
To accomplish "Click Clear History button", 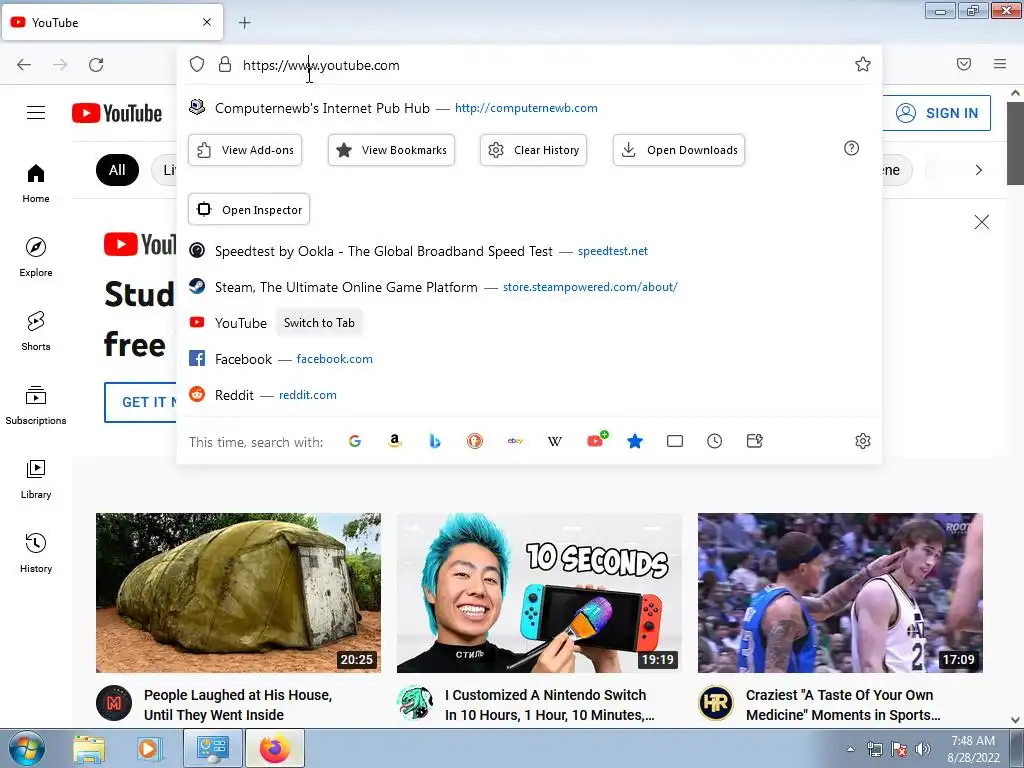I will pyautogui.click(x=534, y=150).
